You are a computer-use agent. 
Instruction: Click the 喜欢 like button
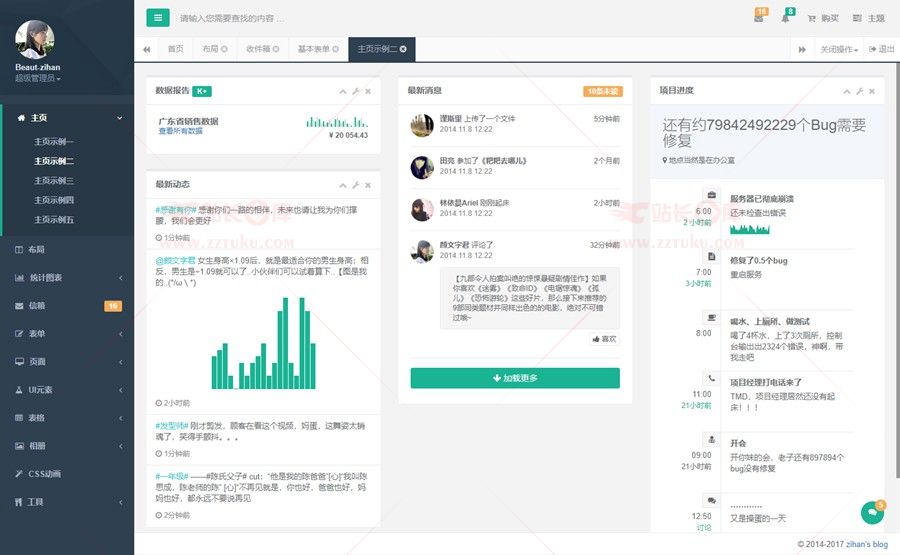(x=603, y=339)
